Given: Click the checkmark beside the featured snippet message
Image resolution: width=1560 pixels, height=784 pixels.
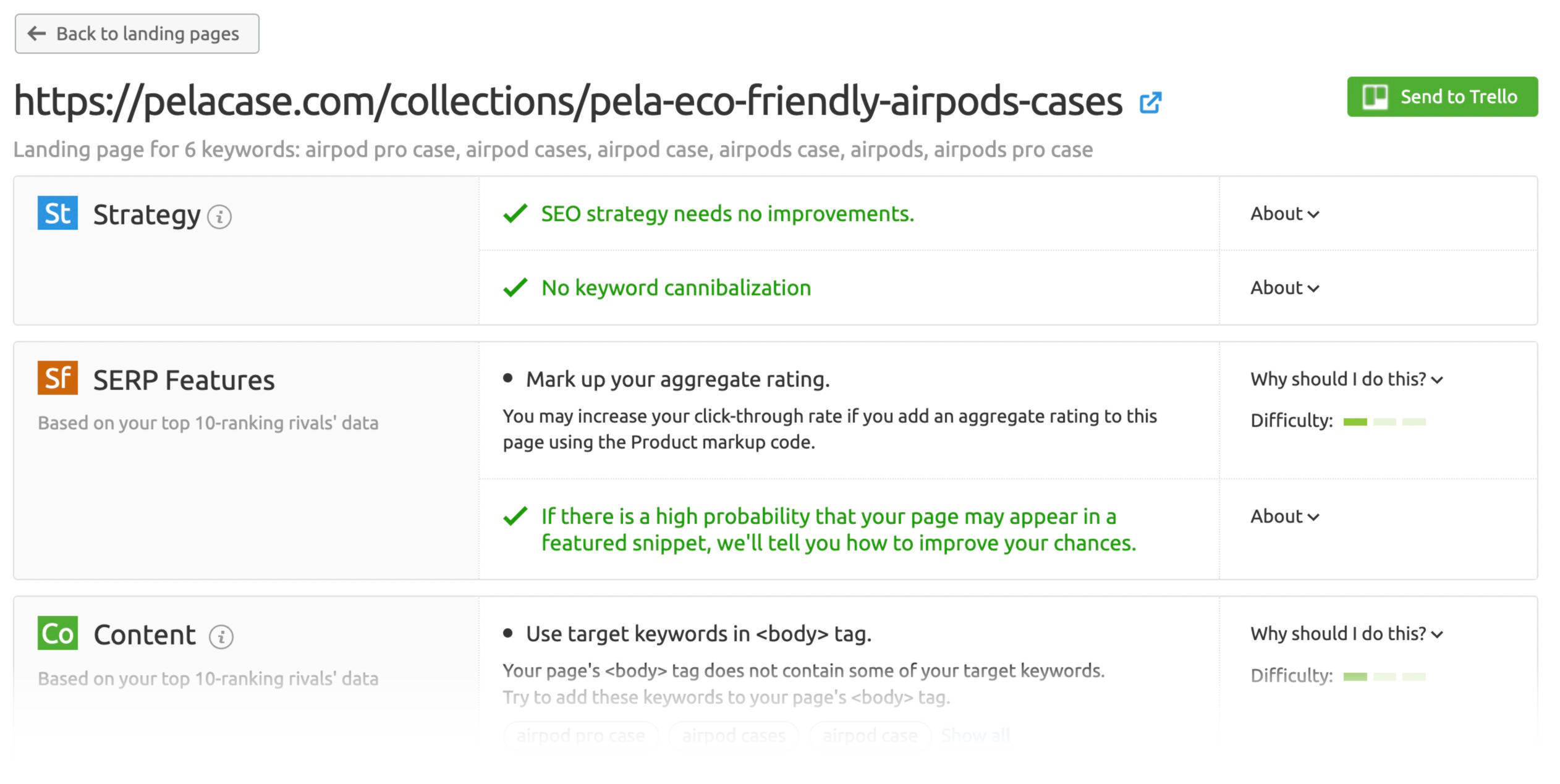Looking at the screenshot, I should (515, 516).
